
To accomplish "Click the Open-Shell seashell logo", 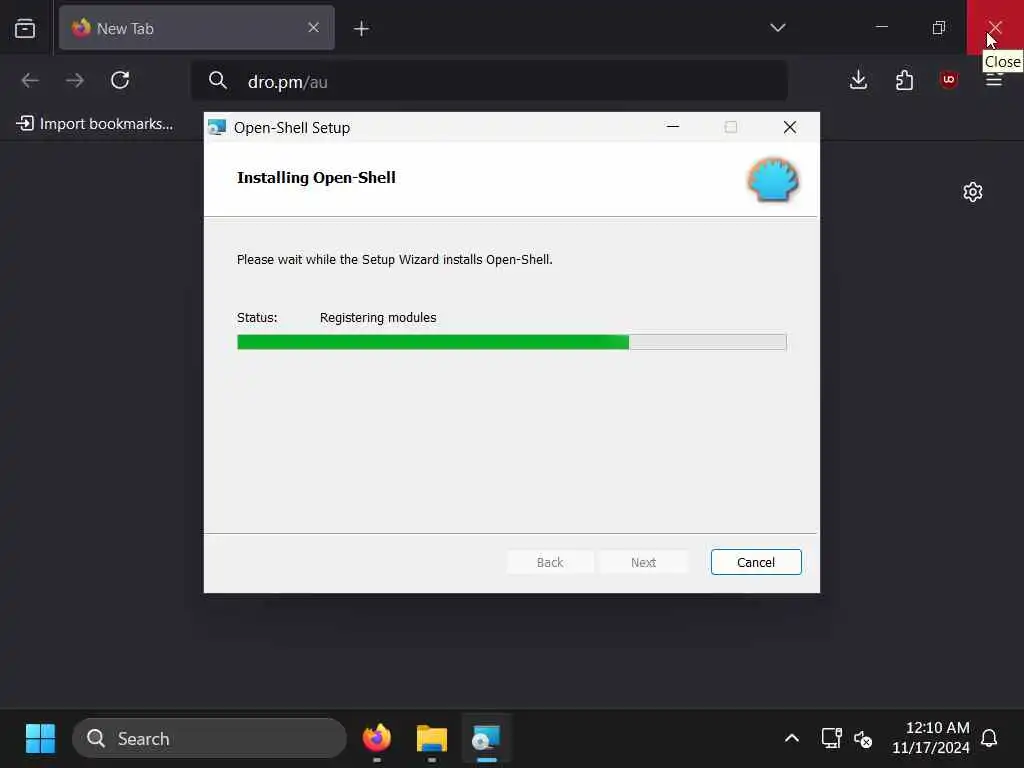I will tap(773, 180).
